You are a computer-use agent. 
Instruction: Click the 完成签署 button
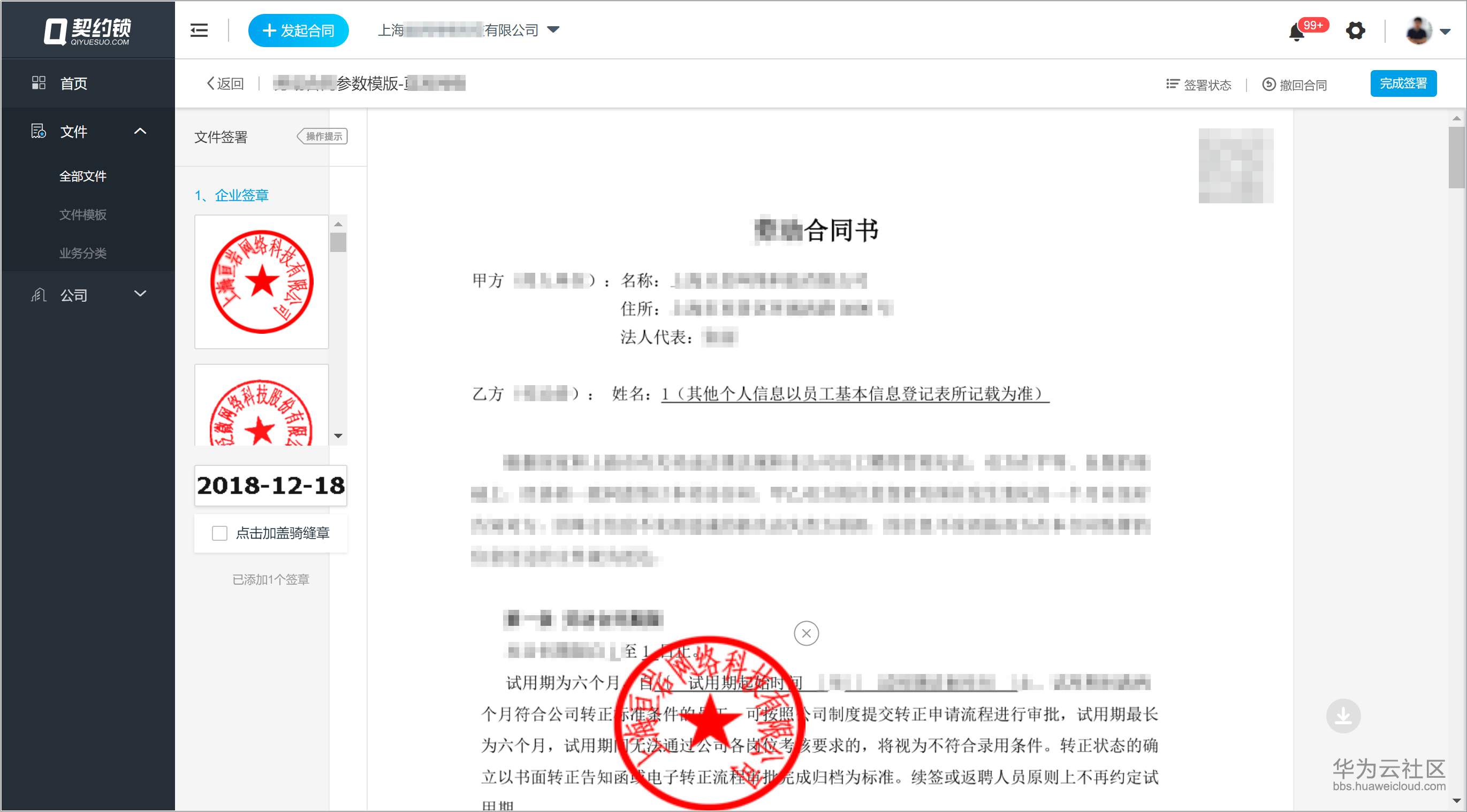[1403, 83]
